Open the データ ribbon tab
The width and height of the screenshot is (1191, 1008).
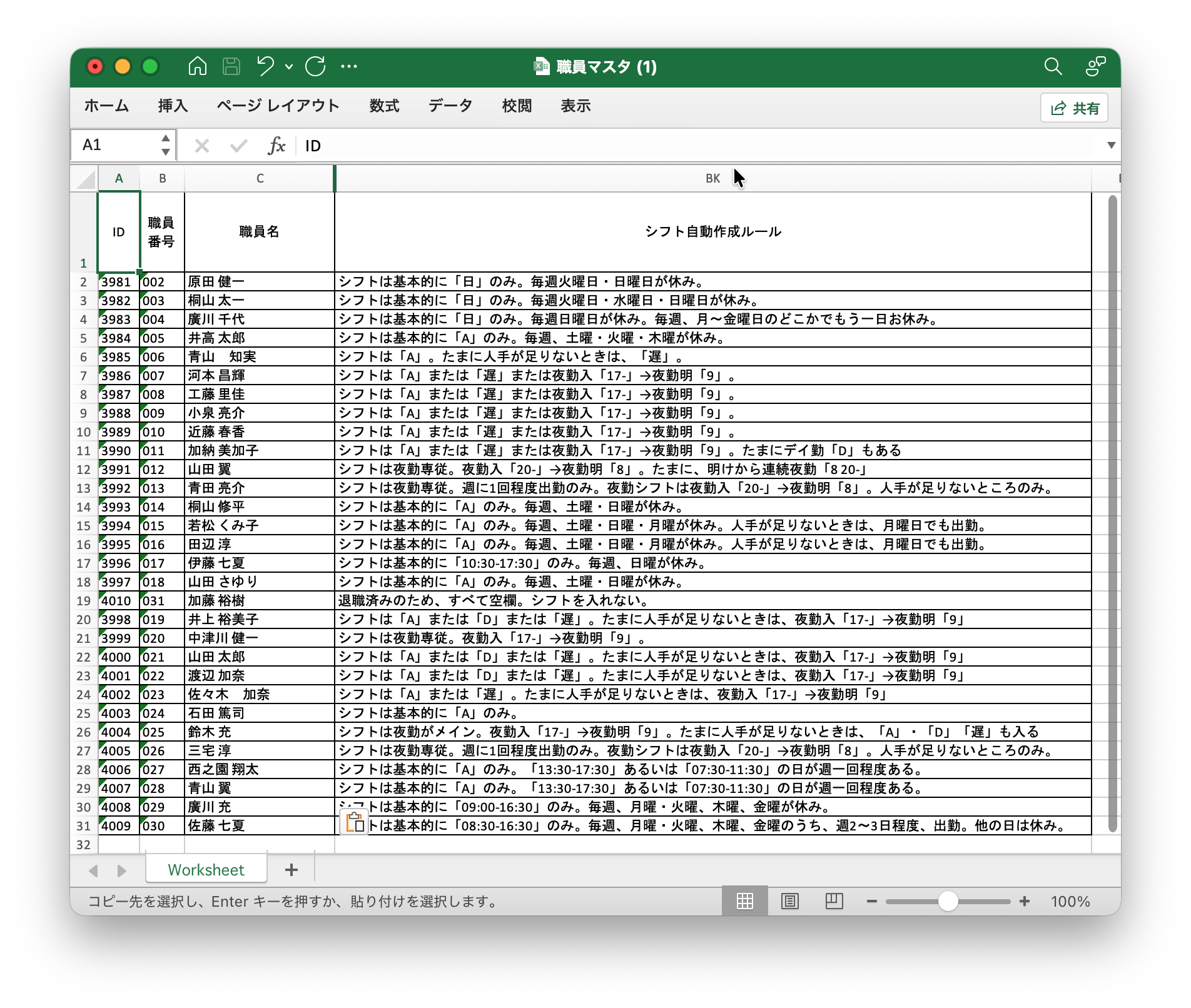(x=450, y=106)
